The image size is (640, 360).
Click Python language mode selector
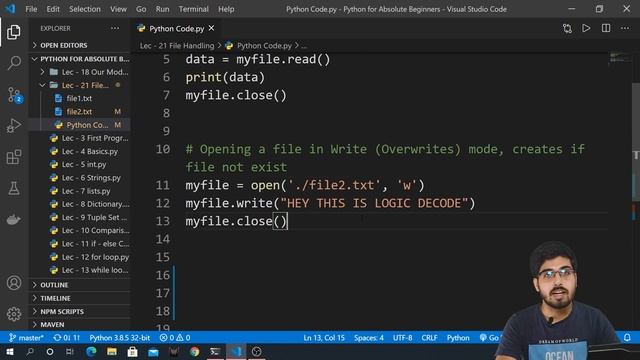(x=458, y=338)
